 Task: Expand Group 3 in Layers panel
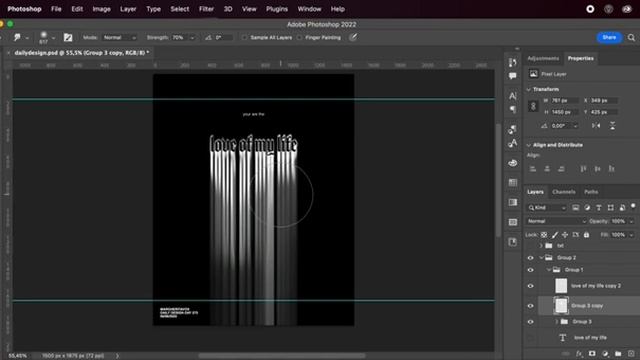pos(556,322)
